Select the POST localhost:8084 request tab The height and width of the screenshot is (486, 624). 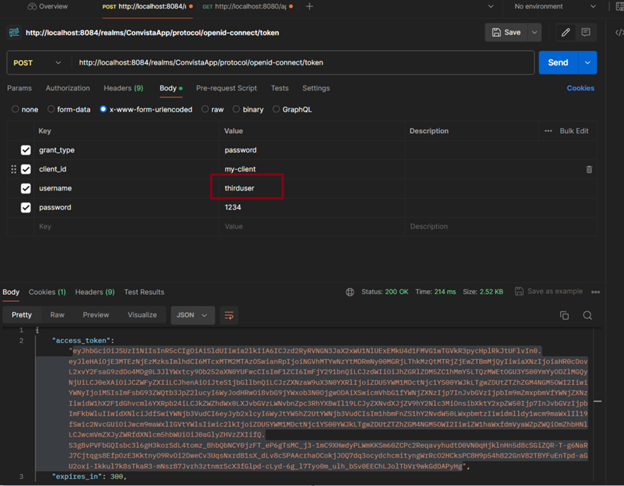(148, 6)
